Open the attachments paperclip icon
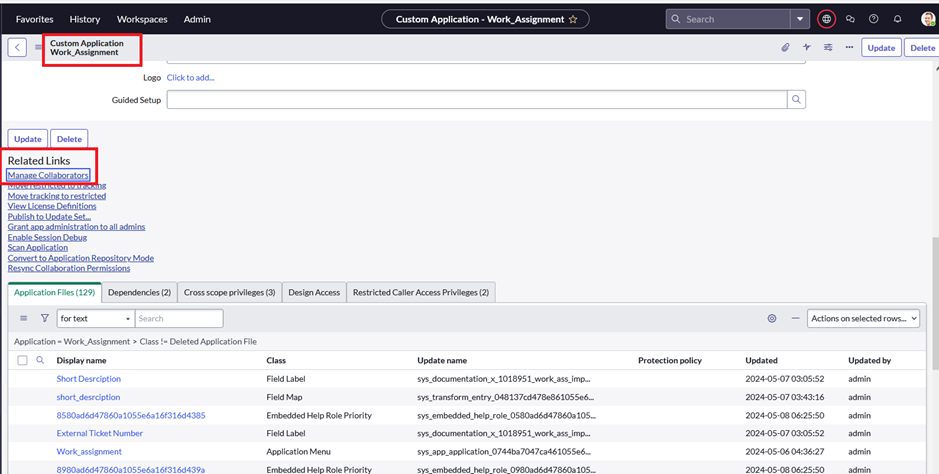The image size is (939, 474). [x=785, y=47]
